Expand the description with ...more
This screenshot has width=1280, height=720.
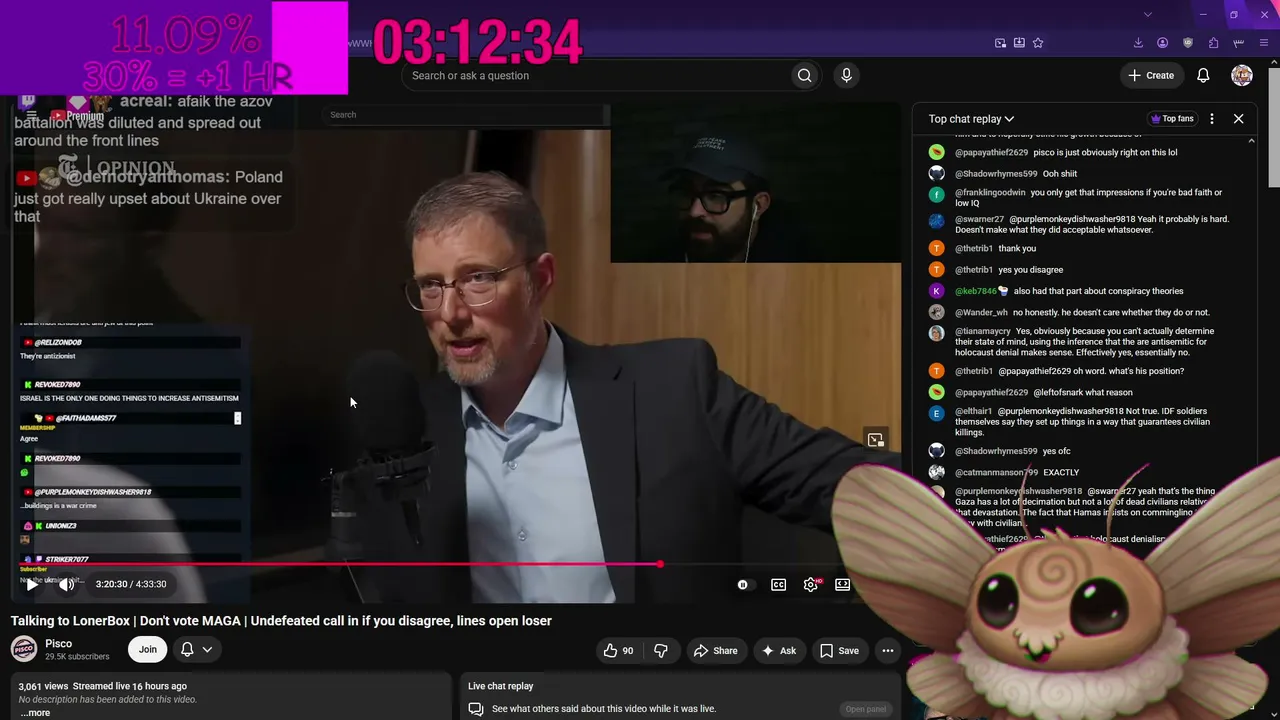point(35,713)
